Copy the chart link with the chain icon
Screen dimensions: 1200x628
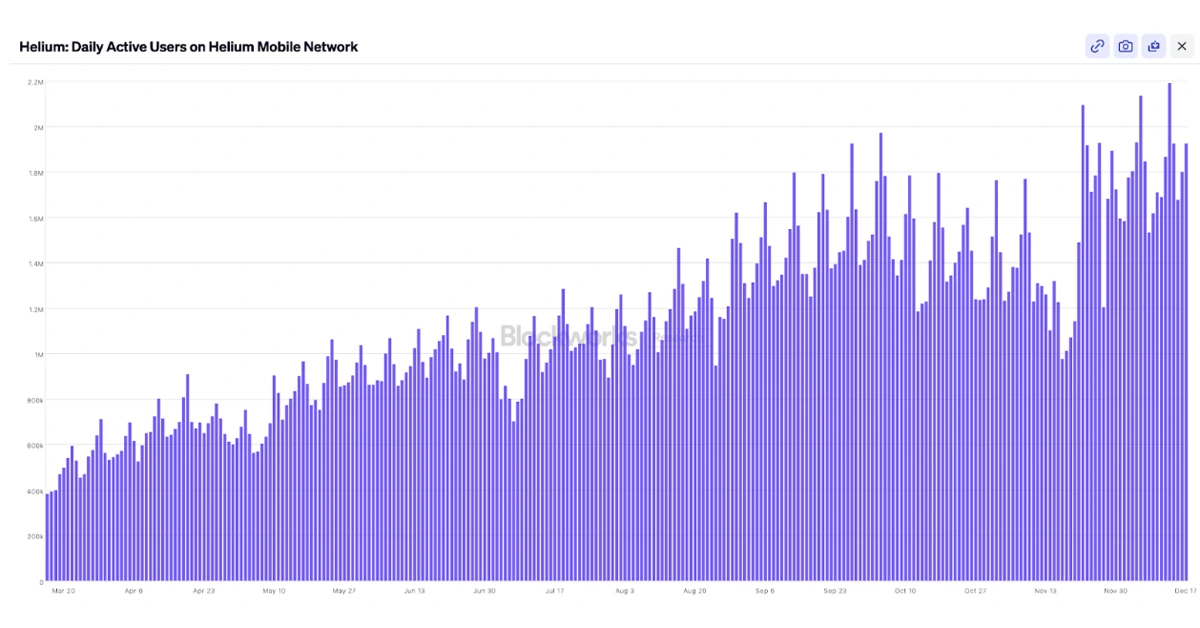coord(1097,46)
